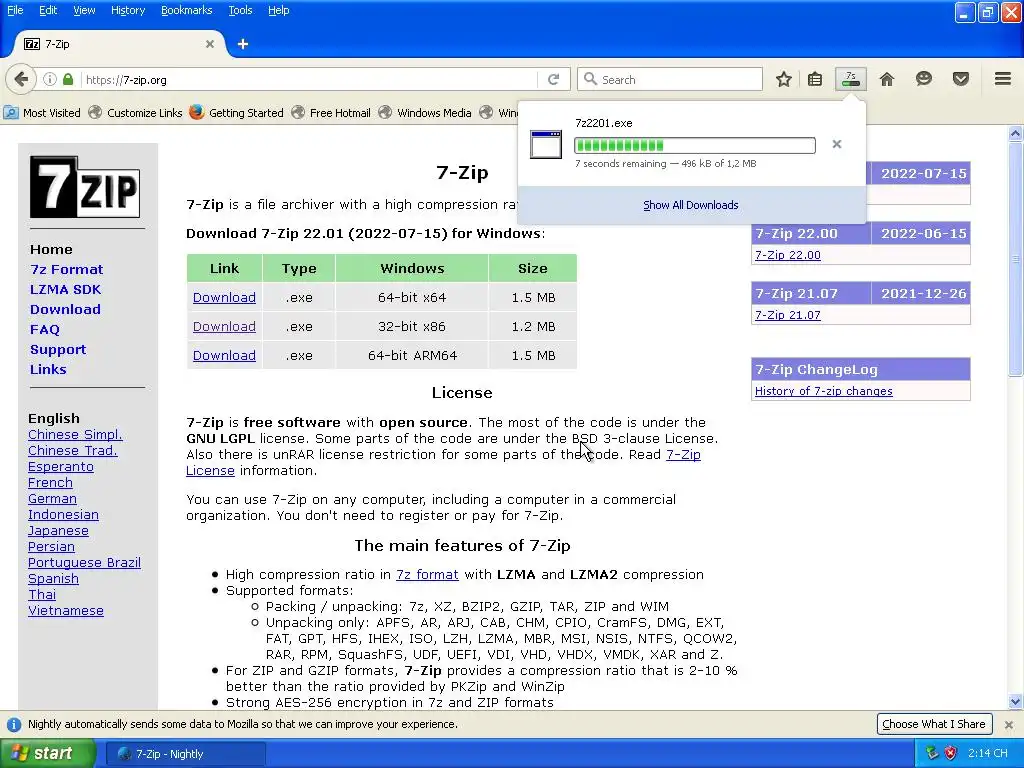Open the View menu
Screen dimensions: 1024x768
[x=84, y=10]
